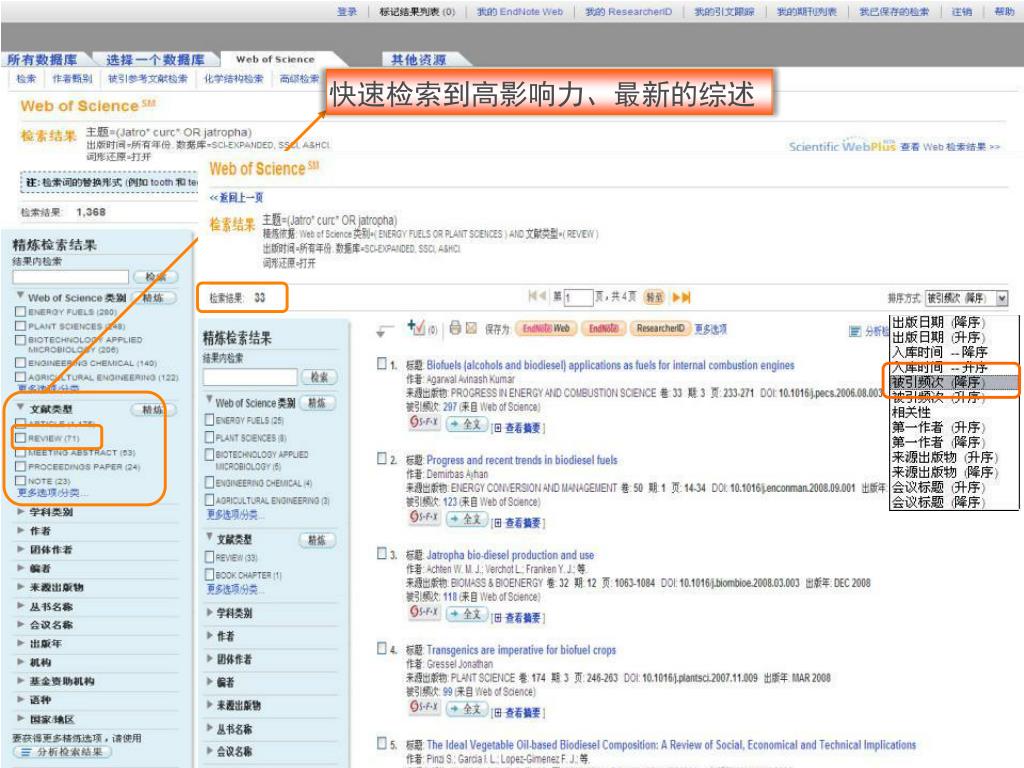Open full text for Transgenics biofuel crops
This screenshot has height=768, width=1024.
[466, 709]
